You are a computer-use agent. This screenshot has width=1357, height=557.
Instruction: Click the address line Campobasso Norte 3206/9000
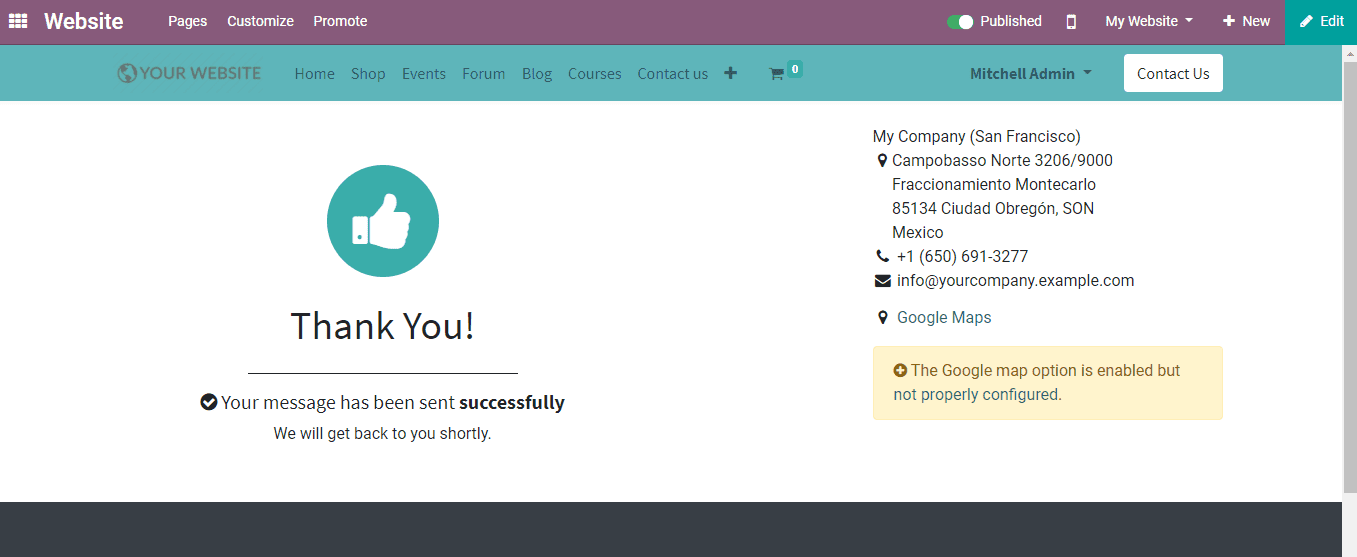click(1002, 160)
